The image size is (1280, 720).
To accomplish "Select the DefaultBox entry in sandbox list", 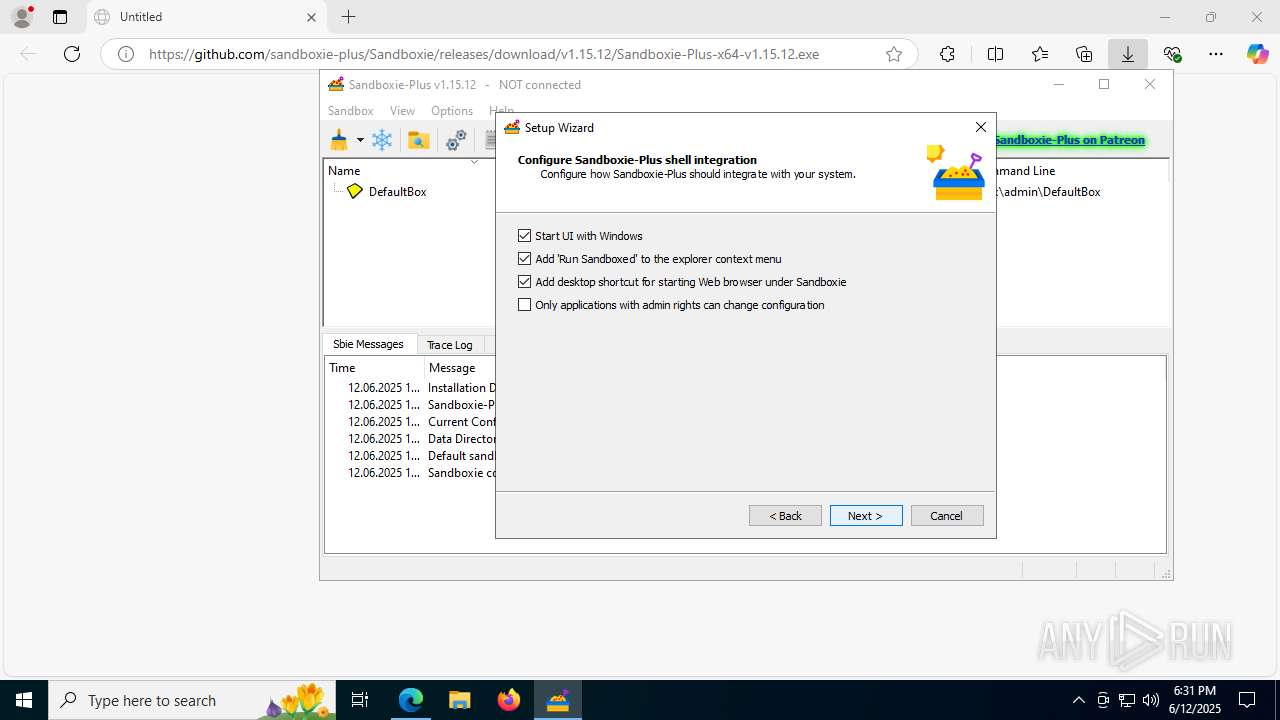I will pyautogui.click(x=397, y=191).
